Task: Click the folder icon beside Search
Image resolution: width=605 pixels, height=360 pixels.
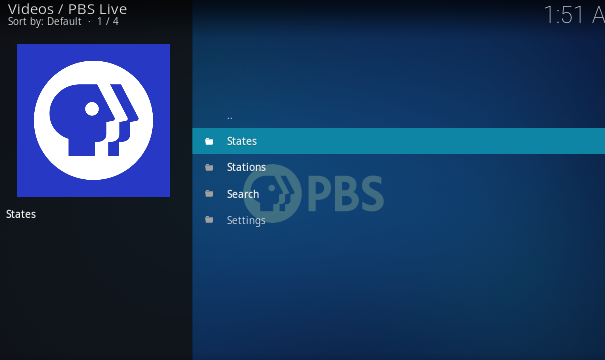Action: tap(209, 194)
